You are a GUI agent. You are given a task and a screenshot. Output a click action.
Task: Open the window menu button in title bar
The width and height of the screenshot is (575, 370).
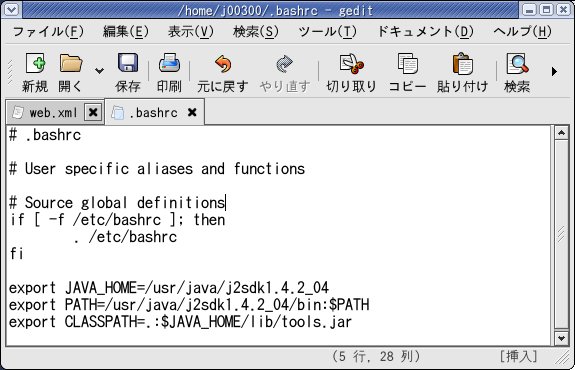click(11, 10)
